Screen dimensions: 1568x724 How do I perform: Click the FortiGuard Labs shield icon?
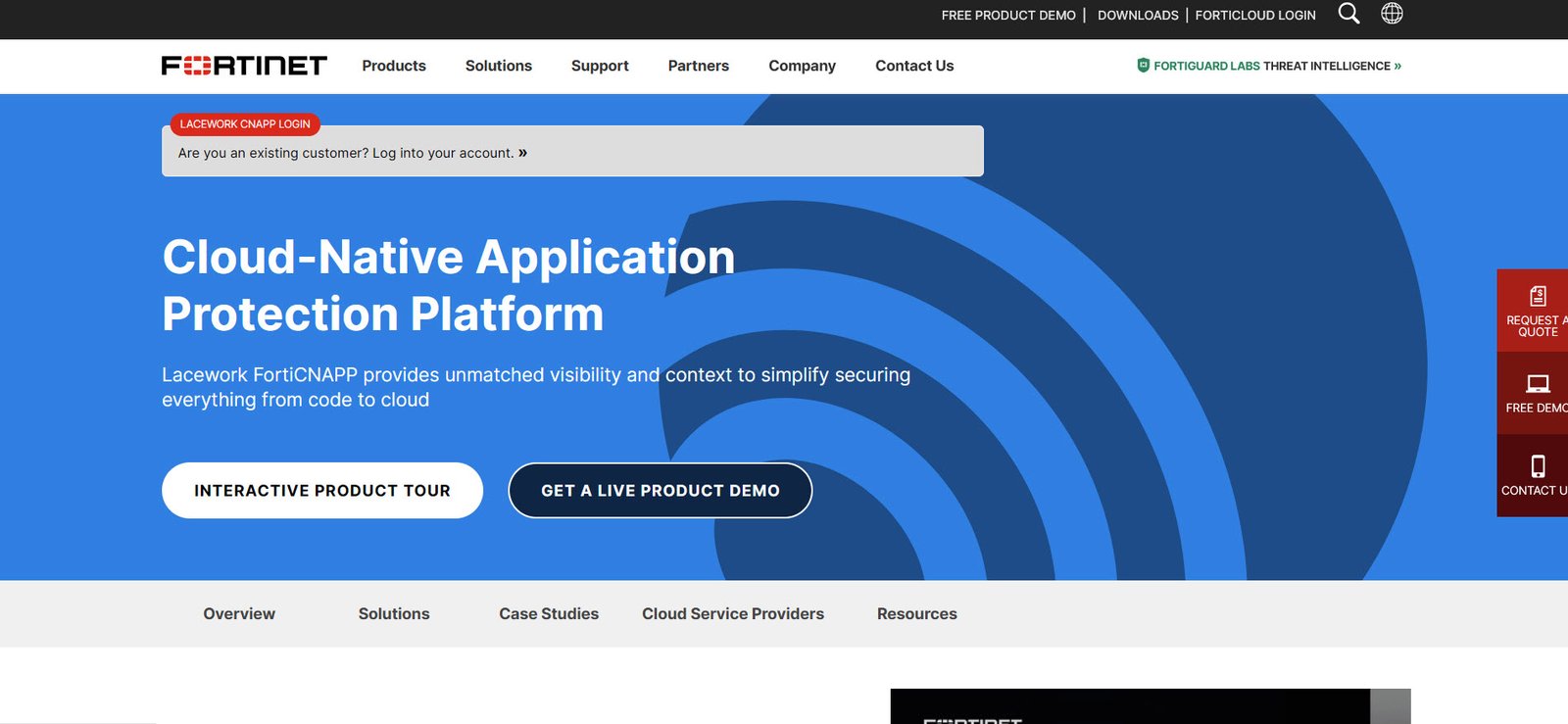(1143, 66)
